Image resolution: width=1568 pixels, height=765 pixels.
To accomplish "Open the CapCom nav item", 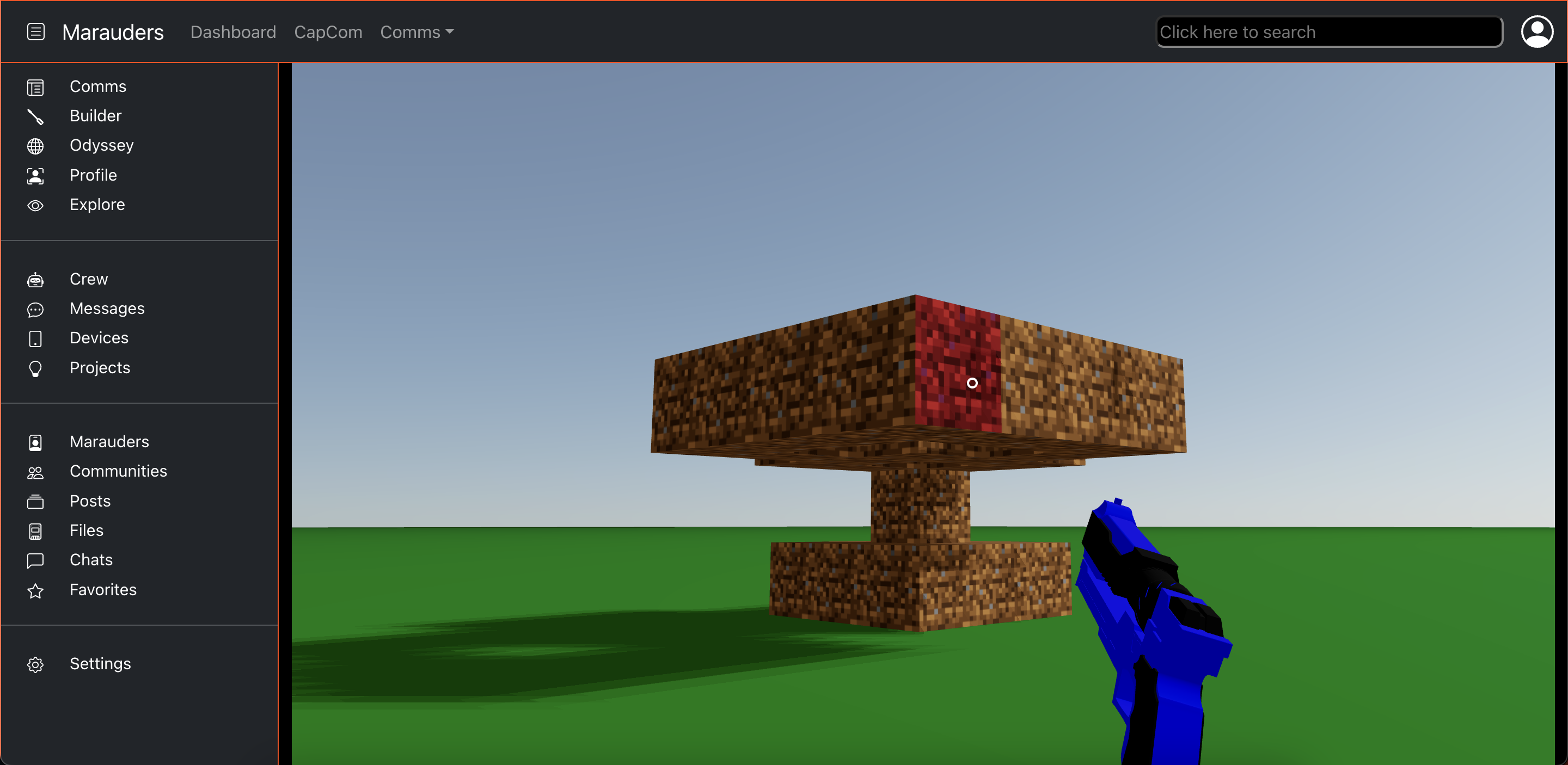I will [328, 32].
